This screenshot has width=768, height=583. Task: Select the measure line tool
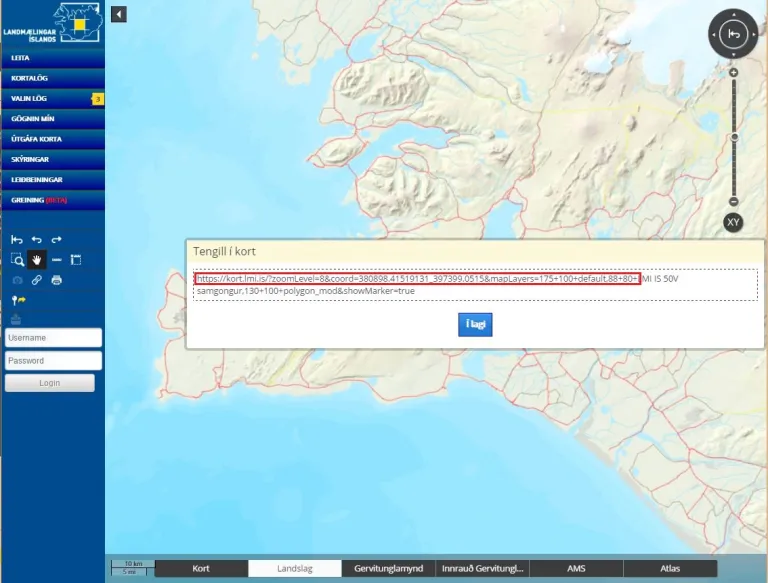click(x=57, y=260)
